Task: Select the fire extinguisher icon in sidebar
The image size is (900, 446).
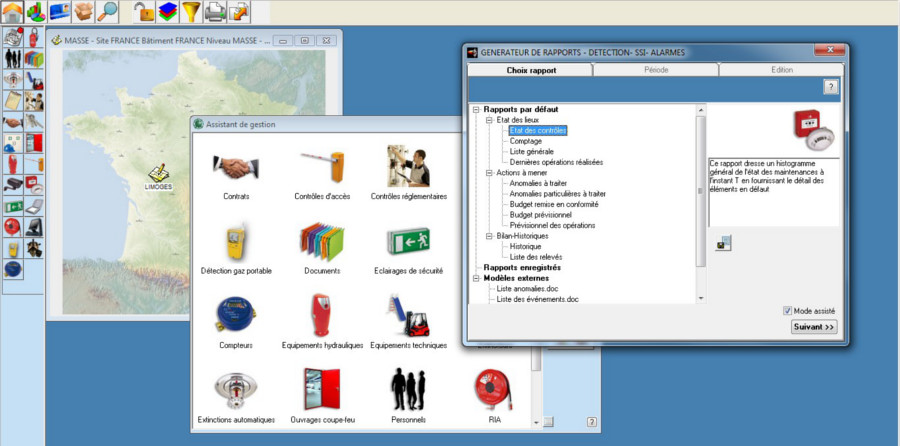Action: [34, 37]
